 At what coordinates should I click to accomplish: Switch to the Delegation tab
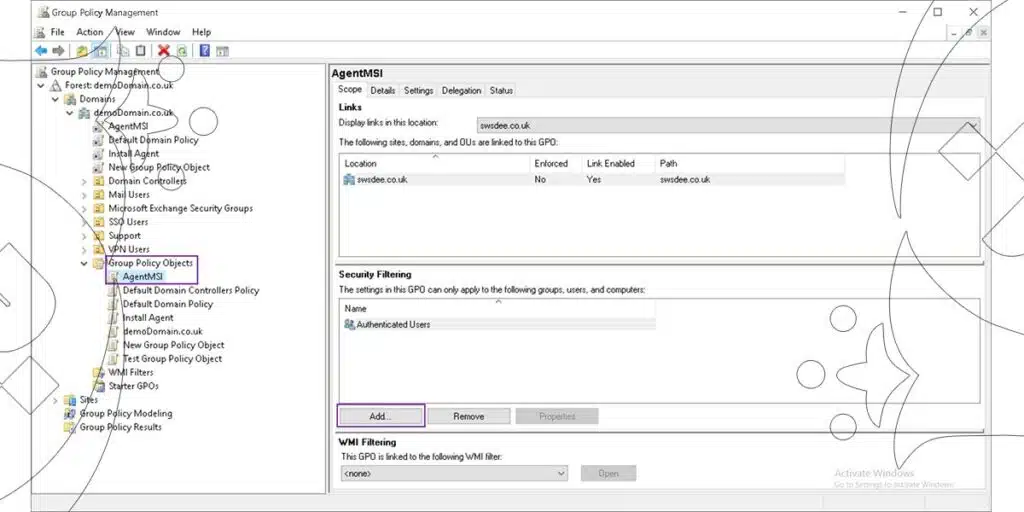pos(461,90)
